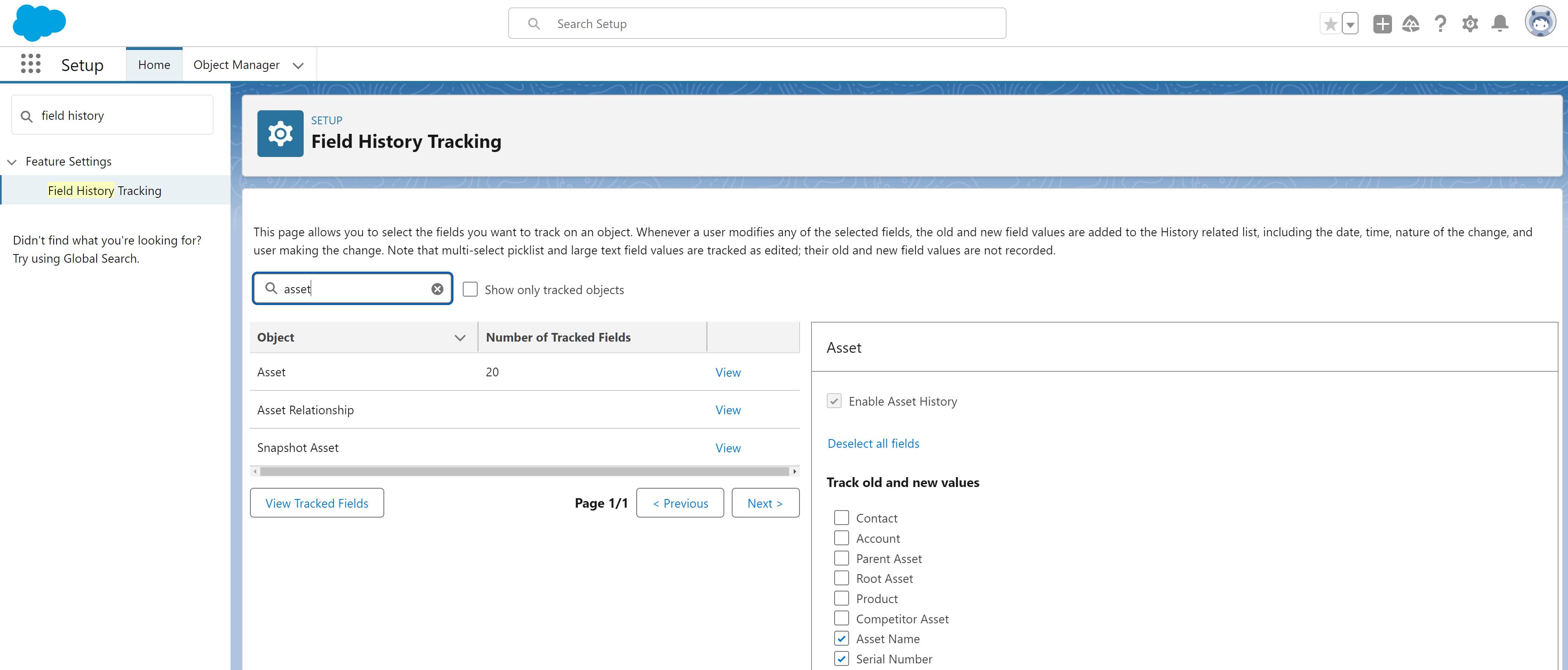Image resolution: width=1568 pixels, height=670 pixels.
Task: Click scrollbar right arrow under table
Action: (795, 472)
